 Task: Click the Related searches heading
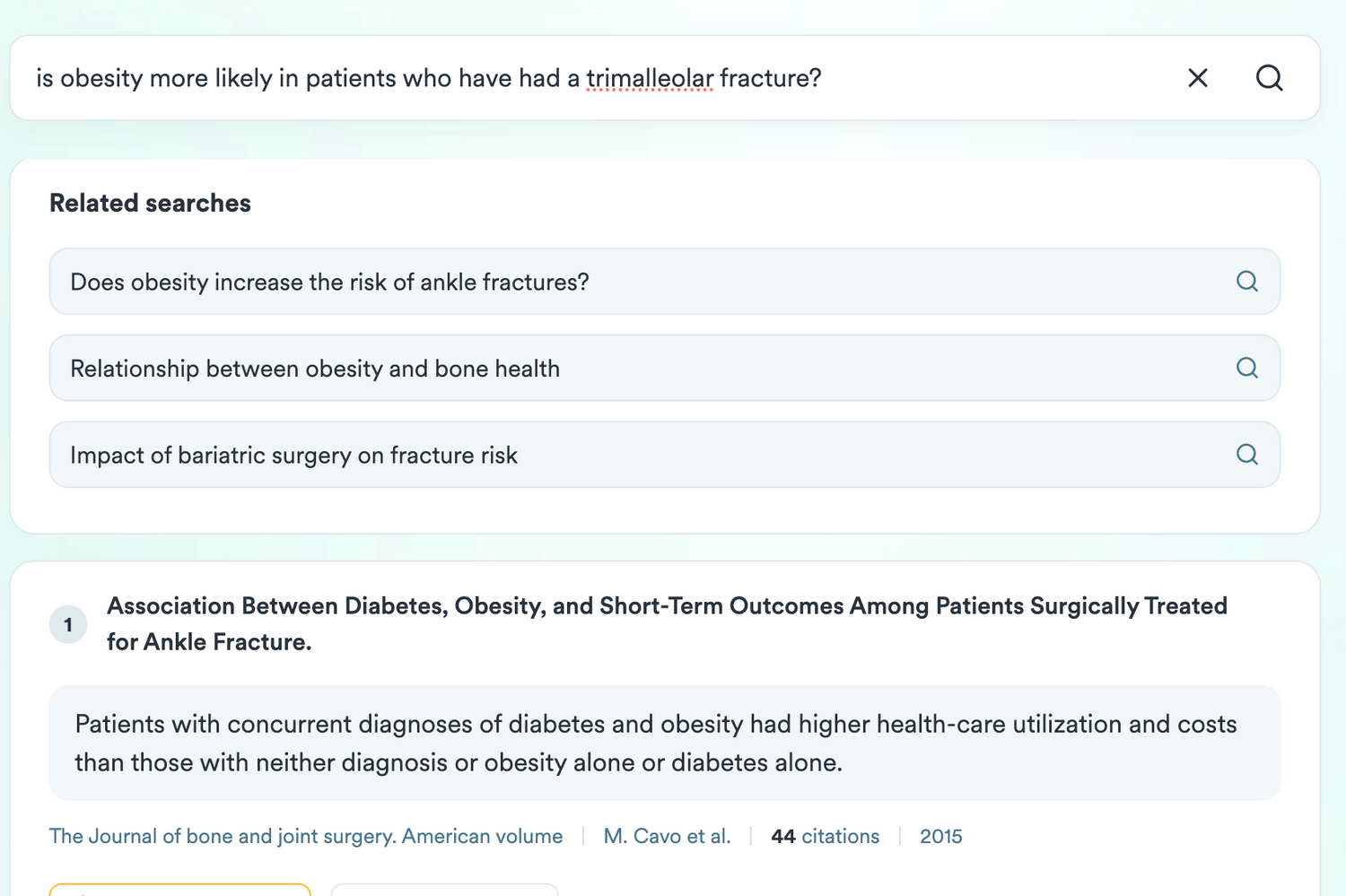click(x=150, y=204)
